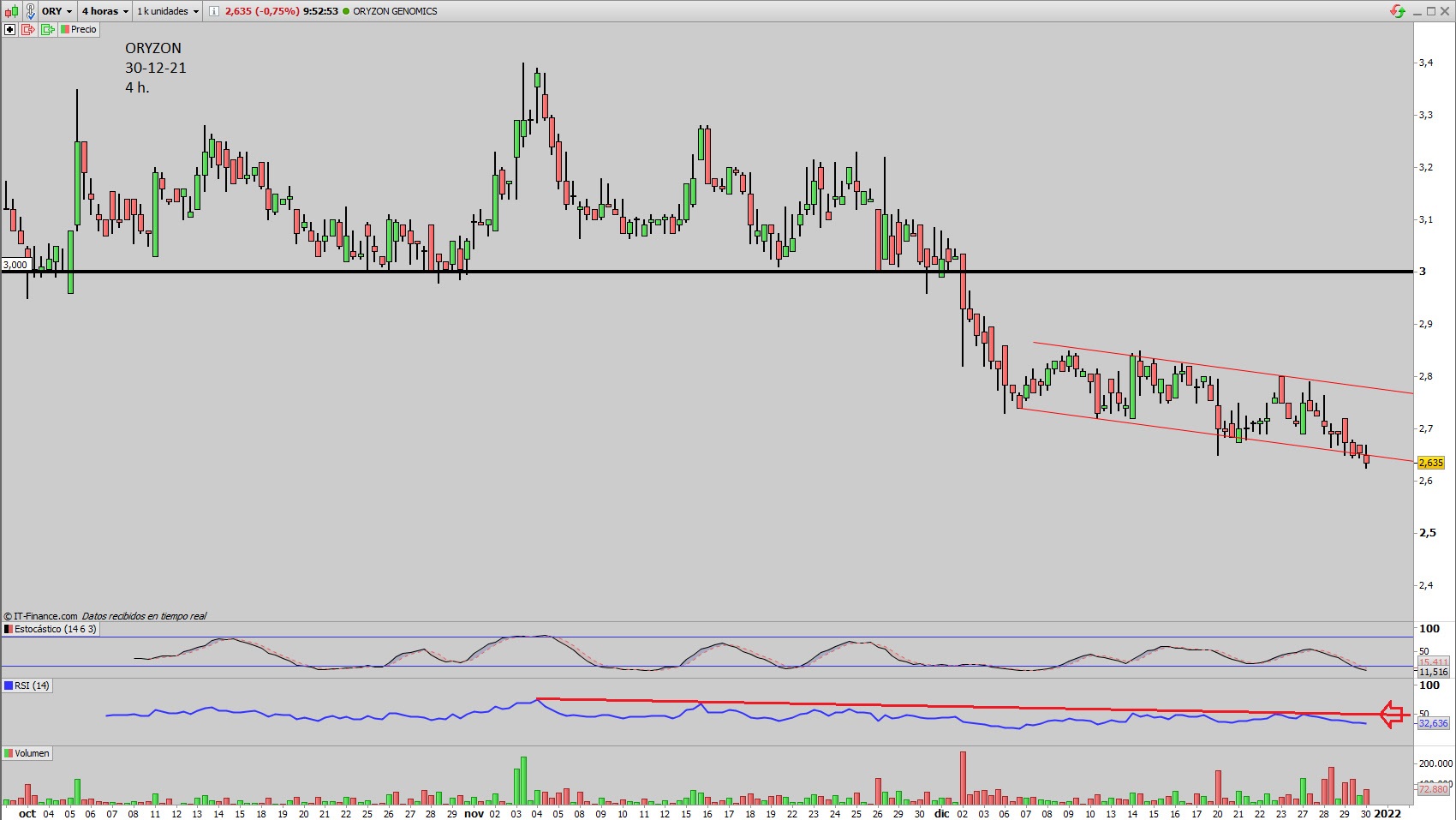Open the ORY ticker dropdown
Screen dimensions: 1456x820
(57, 11)
